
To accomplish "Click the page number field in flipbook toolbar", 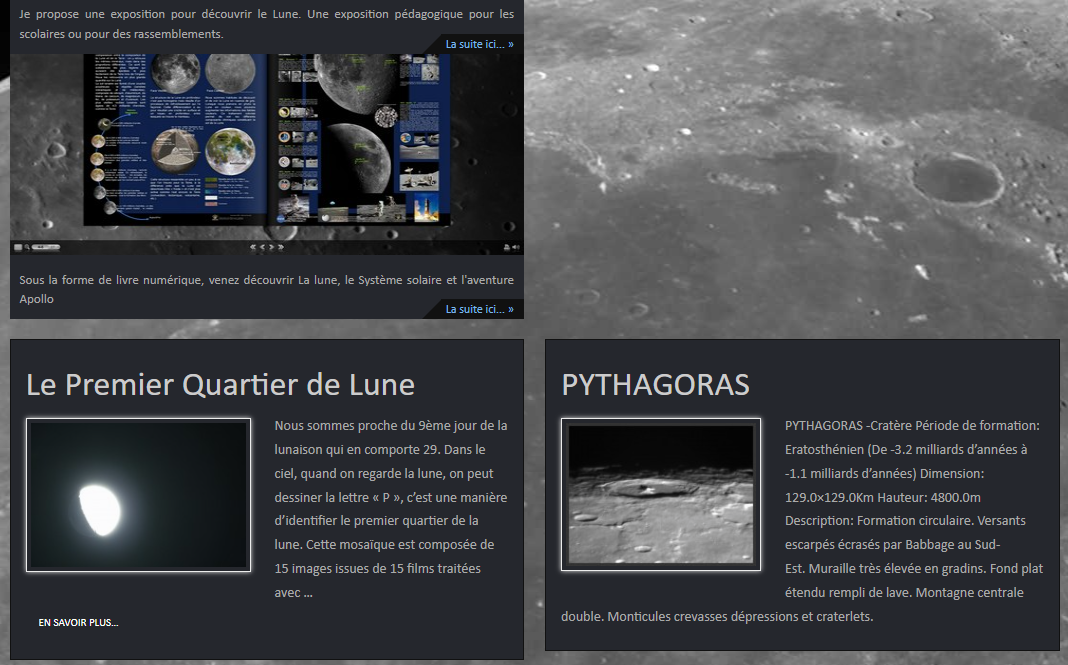I will coord(46,247).
